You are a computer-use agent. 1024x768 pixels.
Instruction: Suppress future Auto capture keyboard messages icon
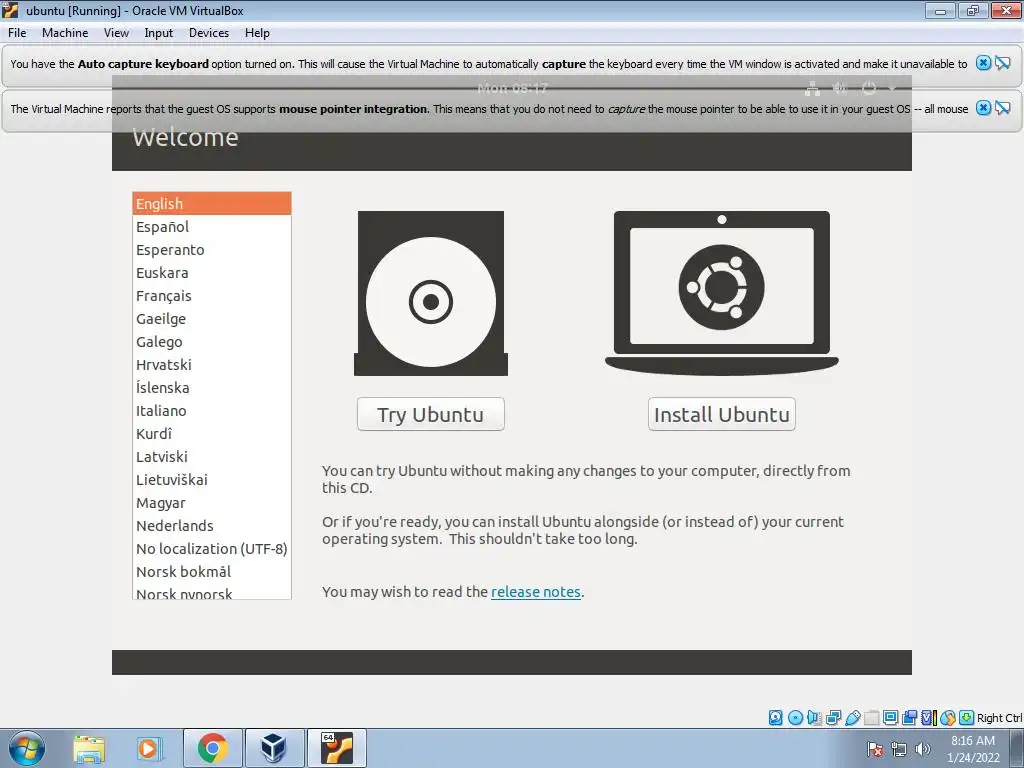click(x=1003, y=63)
